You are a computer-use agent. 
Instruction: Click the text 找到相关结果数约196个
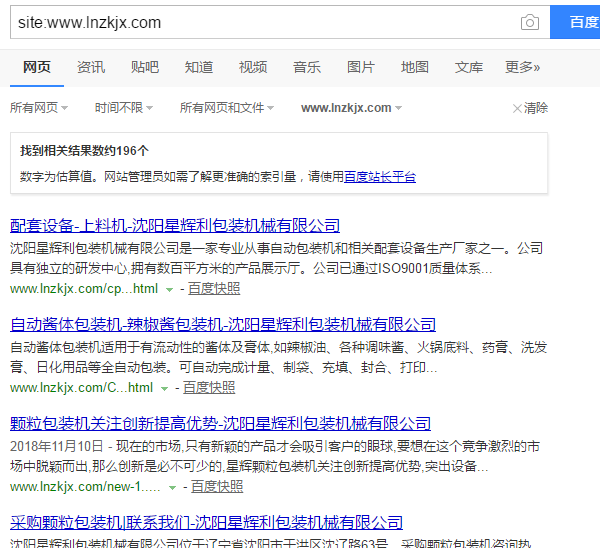[x=84, y=150]
